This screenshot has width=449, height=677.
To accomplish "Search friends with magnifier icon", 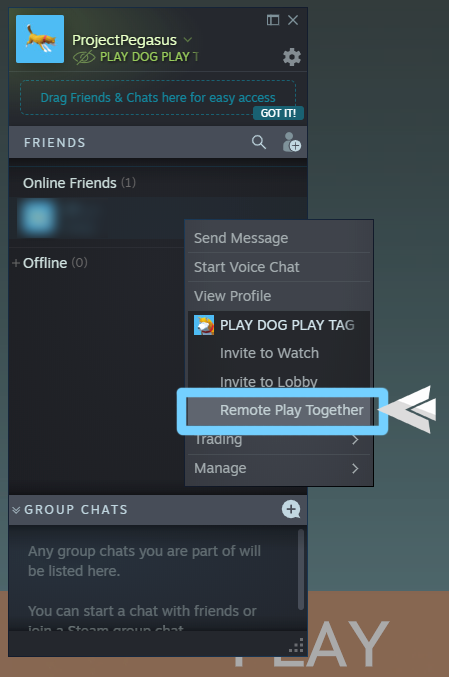I will [x=259, y=142].
